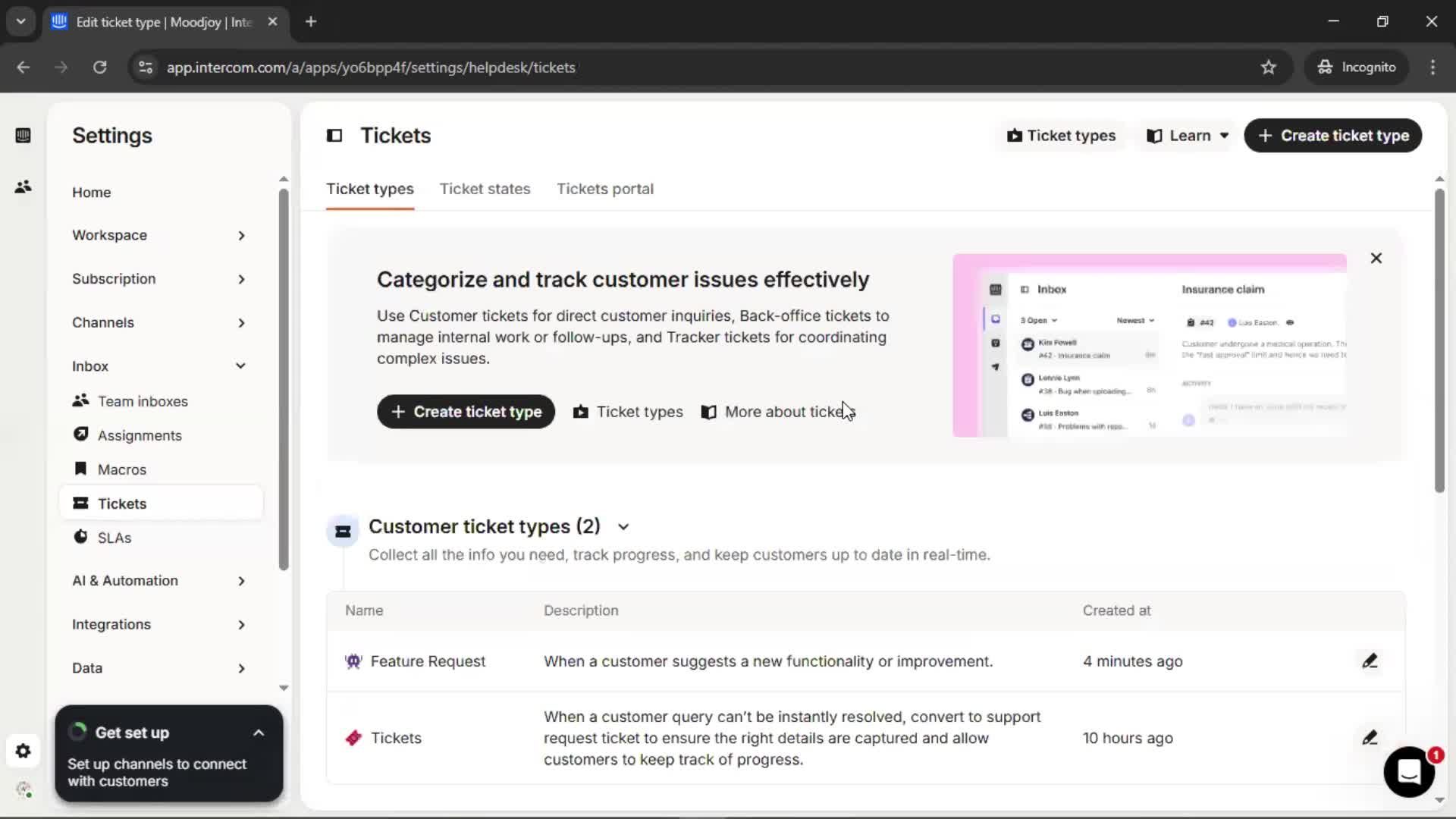Screen dimensions: 1456x819
Task: Click Create ticket type in header
Action: coord(1332,136)
